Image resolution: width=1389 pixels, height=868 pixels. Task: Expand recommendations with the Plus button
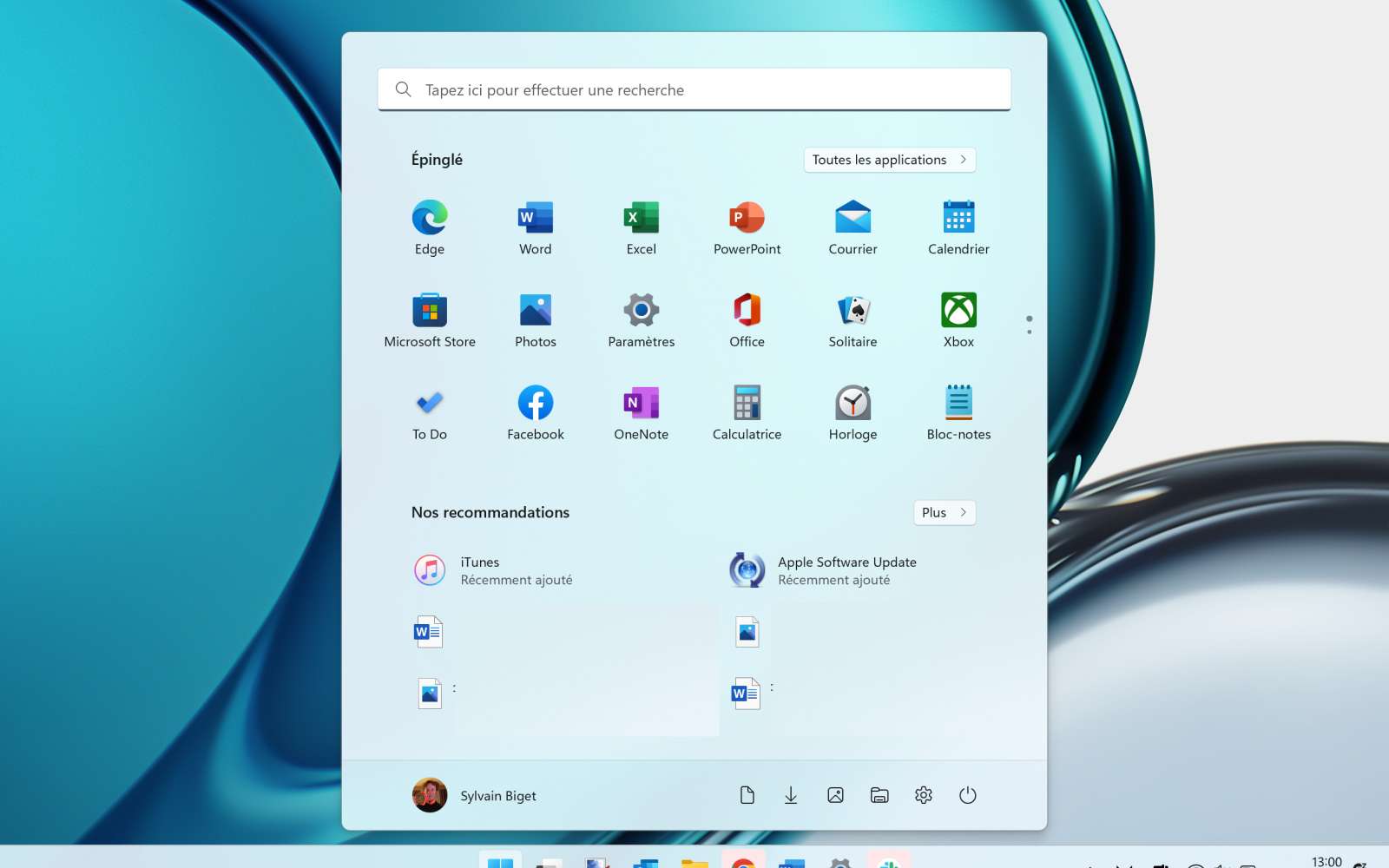pyautogui.click(x=945, y=513)
